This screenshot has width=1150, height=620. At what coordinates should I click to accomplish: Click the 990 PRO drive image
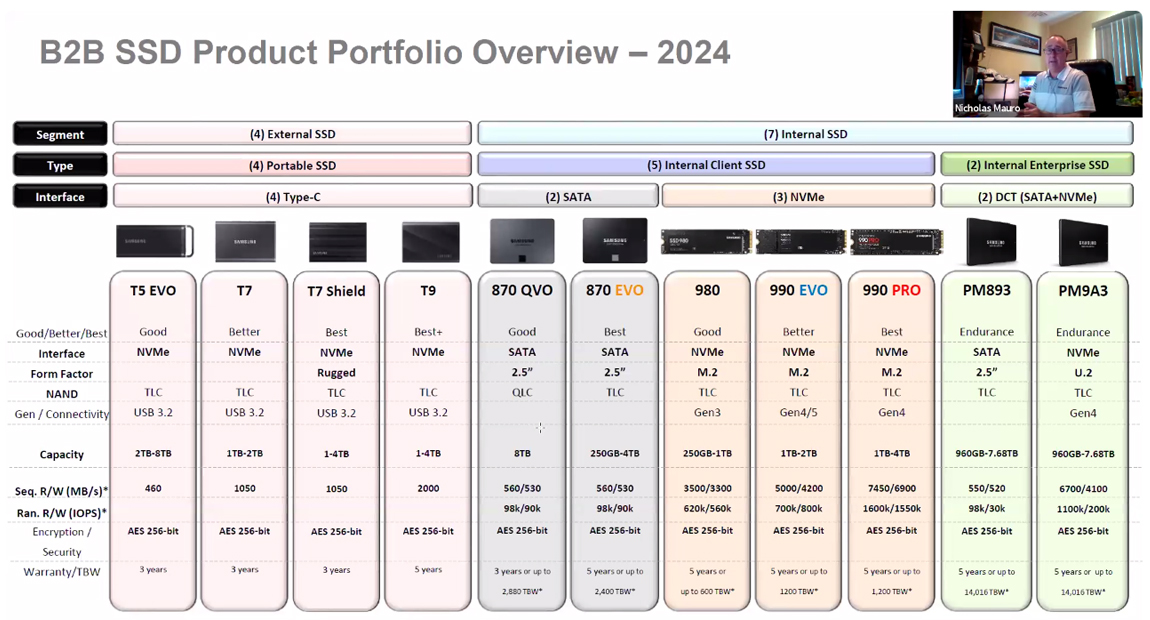pyautogui.click(x=893, y=240)
